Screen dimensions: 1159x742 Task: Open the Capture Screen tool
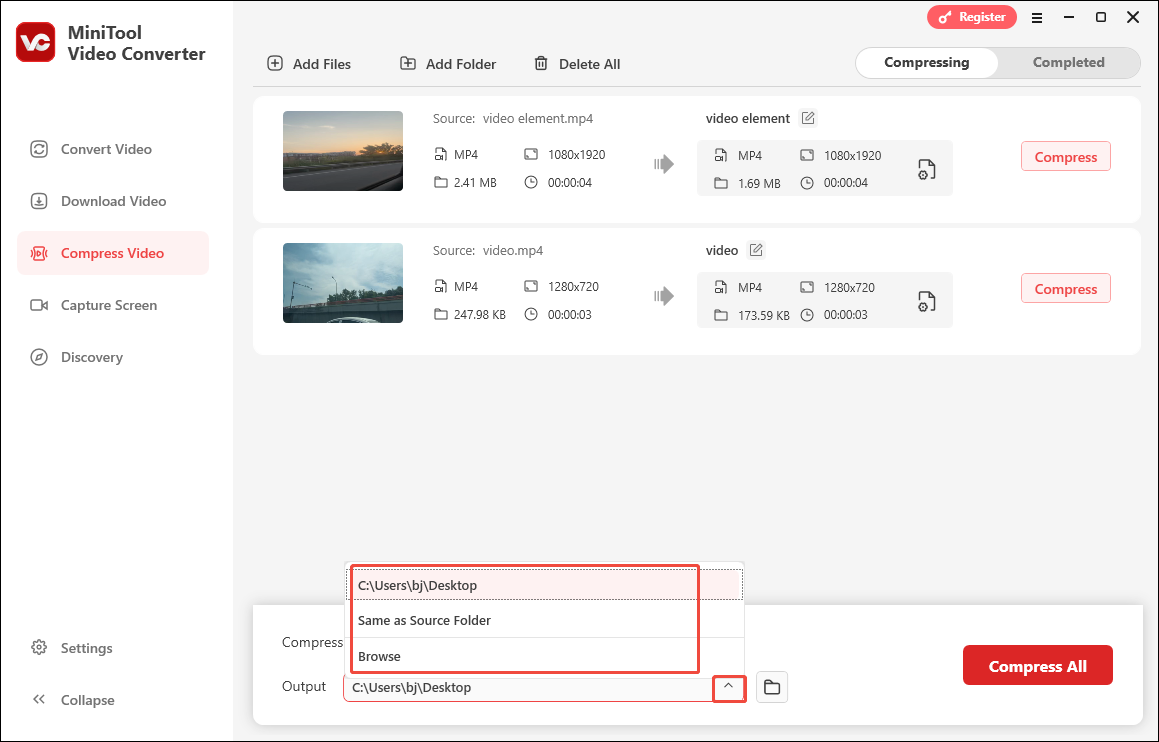tap(107, 304)
